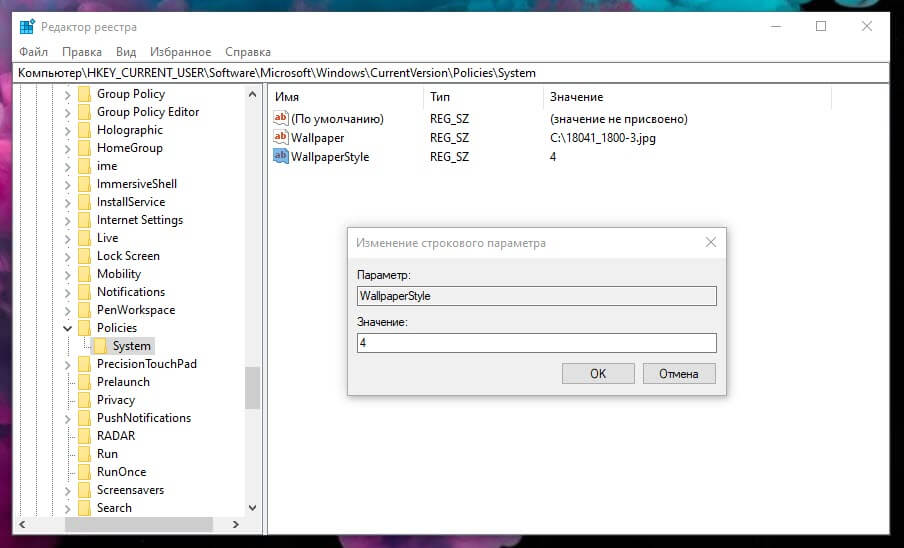This screenshot has width=904, height=548.
Task: Confirm the value with the OK button
Action: (x=598, y=373)
